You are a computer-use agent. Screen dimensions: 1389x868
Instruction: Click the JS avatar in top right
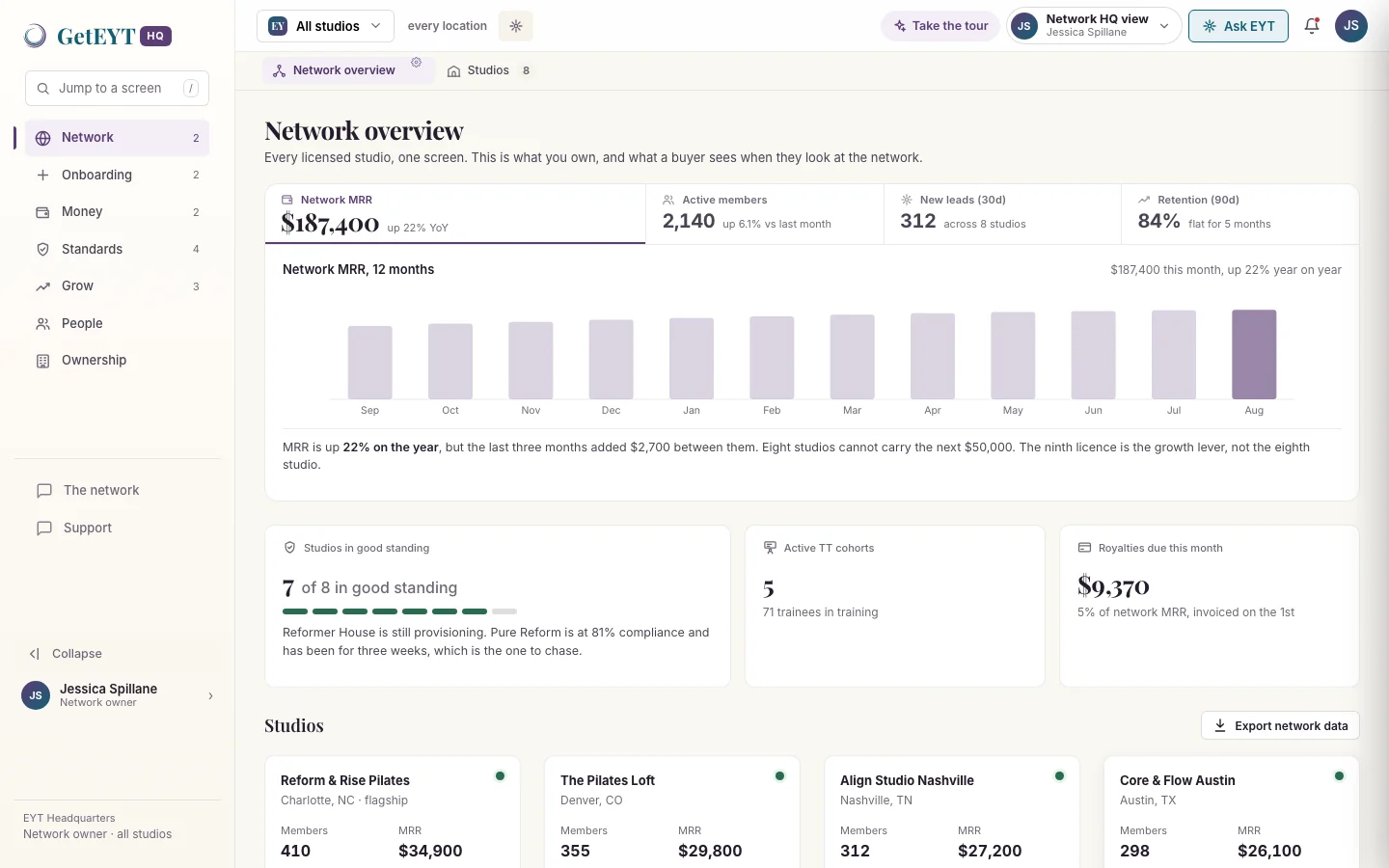coord(1351,26)
